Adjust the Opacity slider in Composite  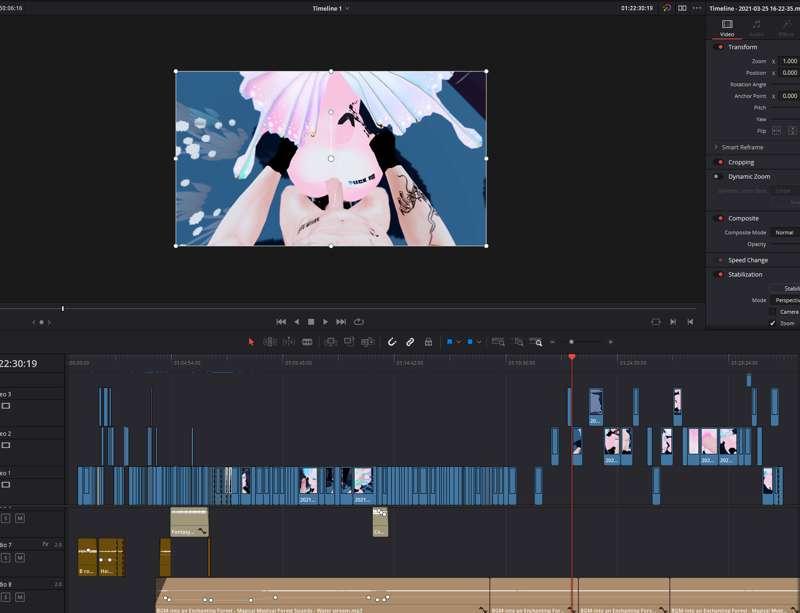point(785,244)
